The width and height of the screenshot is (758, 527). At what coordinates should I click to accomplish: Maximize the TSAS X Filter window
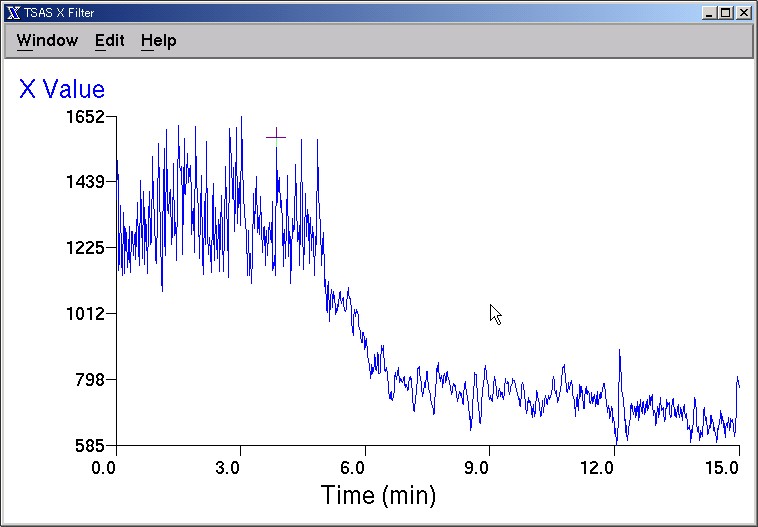(x=726, y=13)
